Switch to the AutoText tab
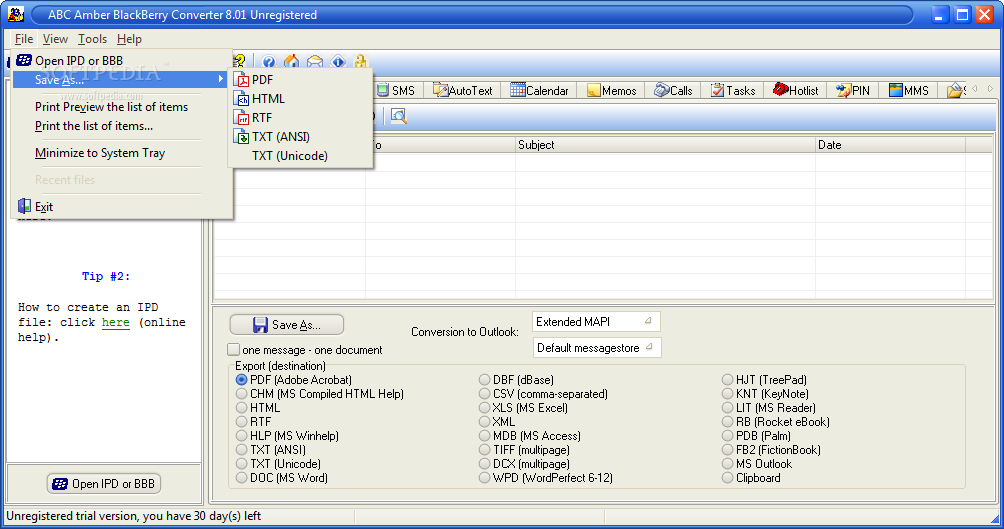 [x=463, y=90]
